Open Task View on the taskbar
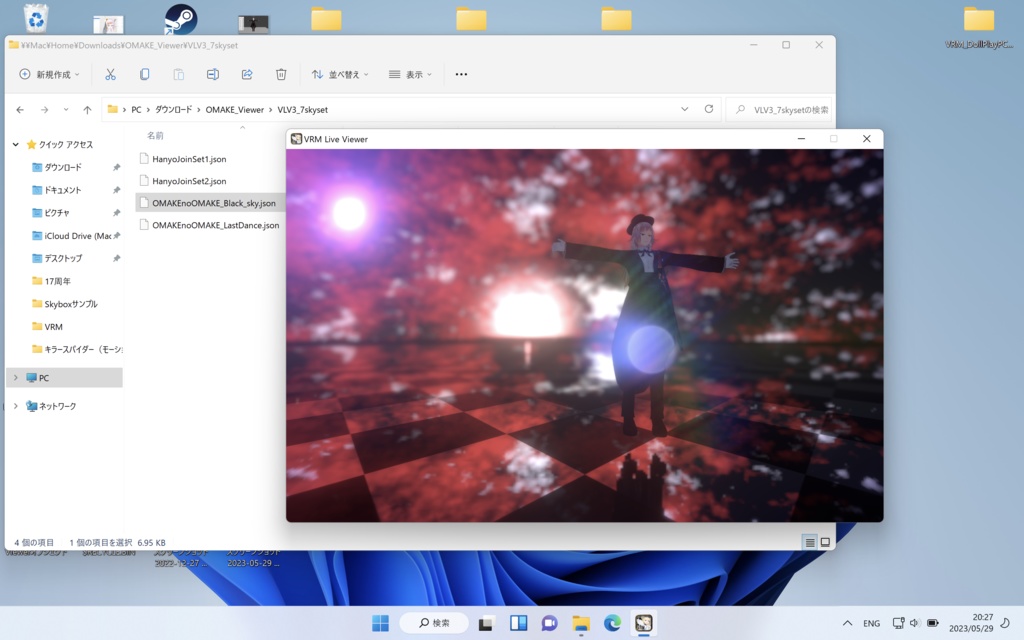The image size is (1024, 640). point(485,624)
